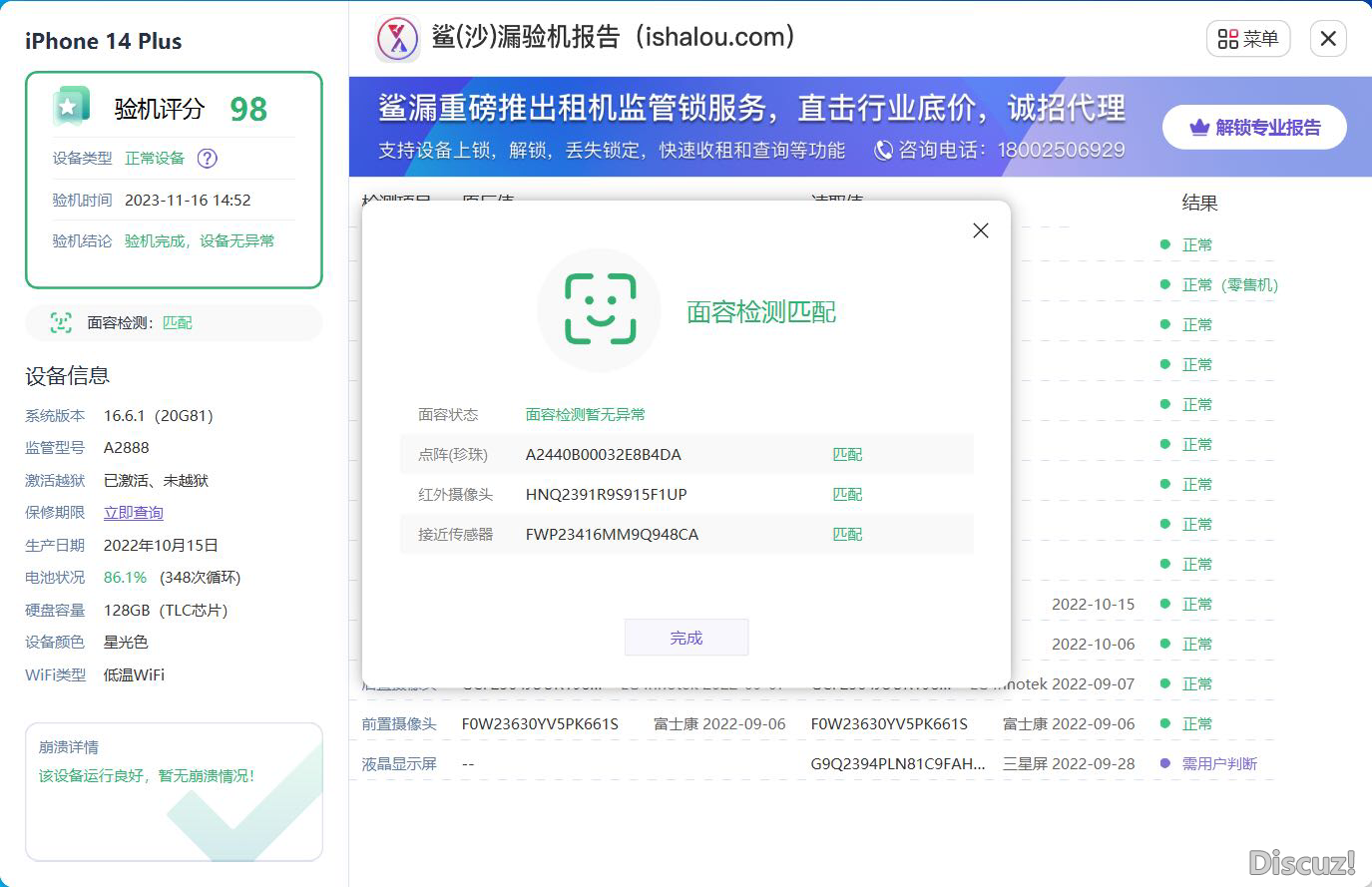Click dot-matrix serial A2440B00032E8B4DA
Screen dimensions: 1372x887
(x=604, y=455)
